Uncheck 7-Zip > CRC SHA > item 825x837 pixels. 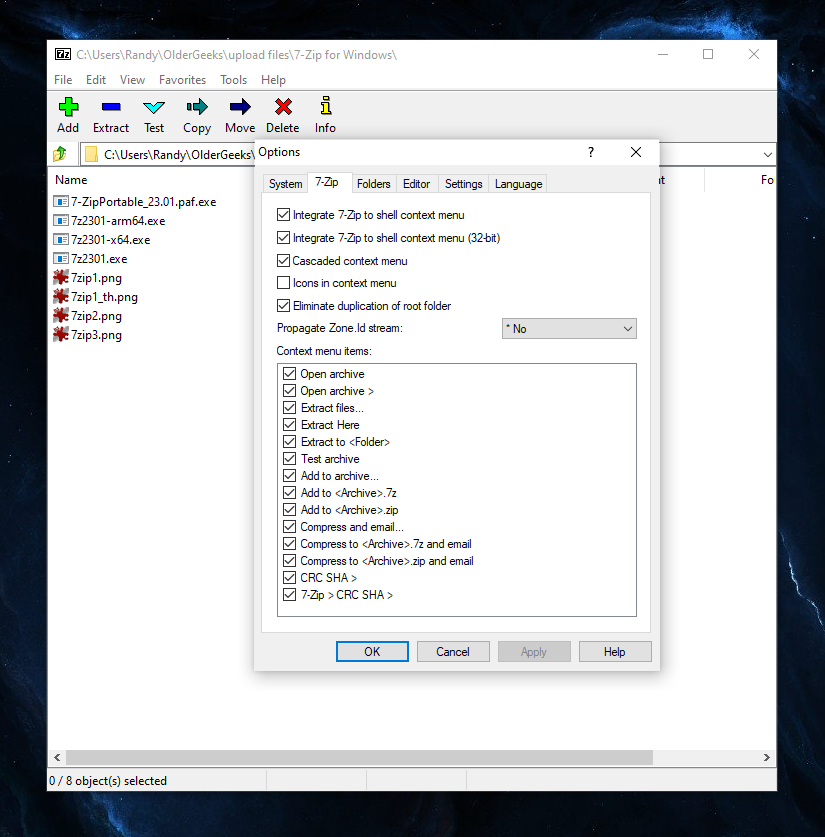point(289,595)
